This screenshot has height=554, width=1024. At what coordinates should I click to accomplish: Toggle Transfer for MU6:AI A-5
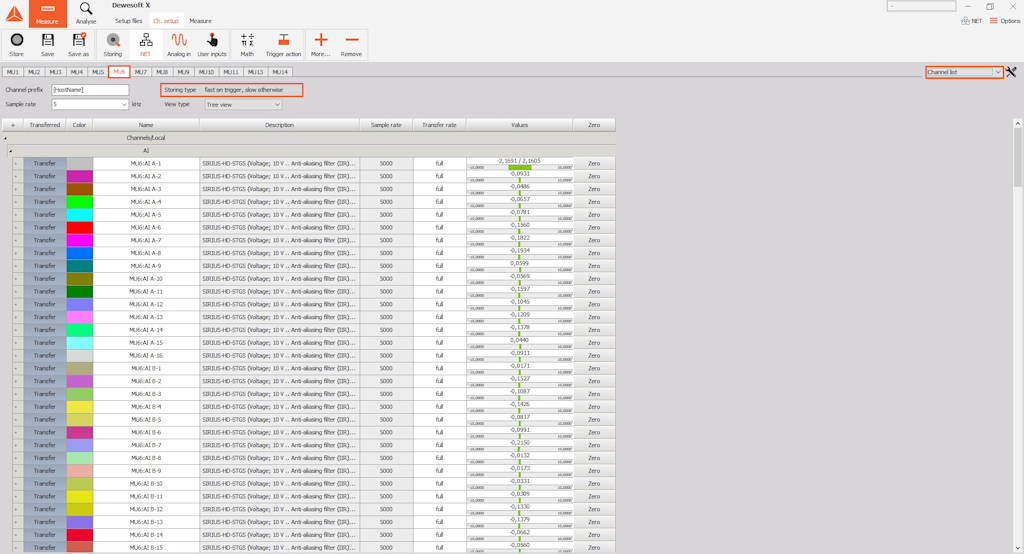44,214
